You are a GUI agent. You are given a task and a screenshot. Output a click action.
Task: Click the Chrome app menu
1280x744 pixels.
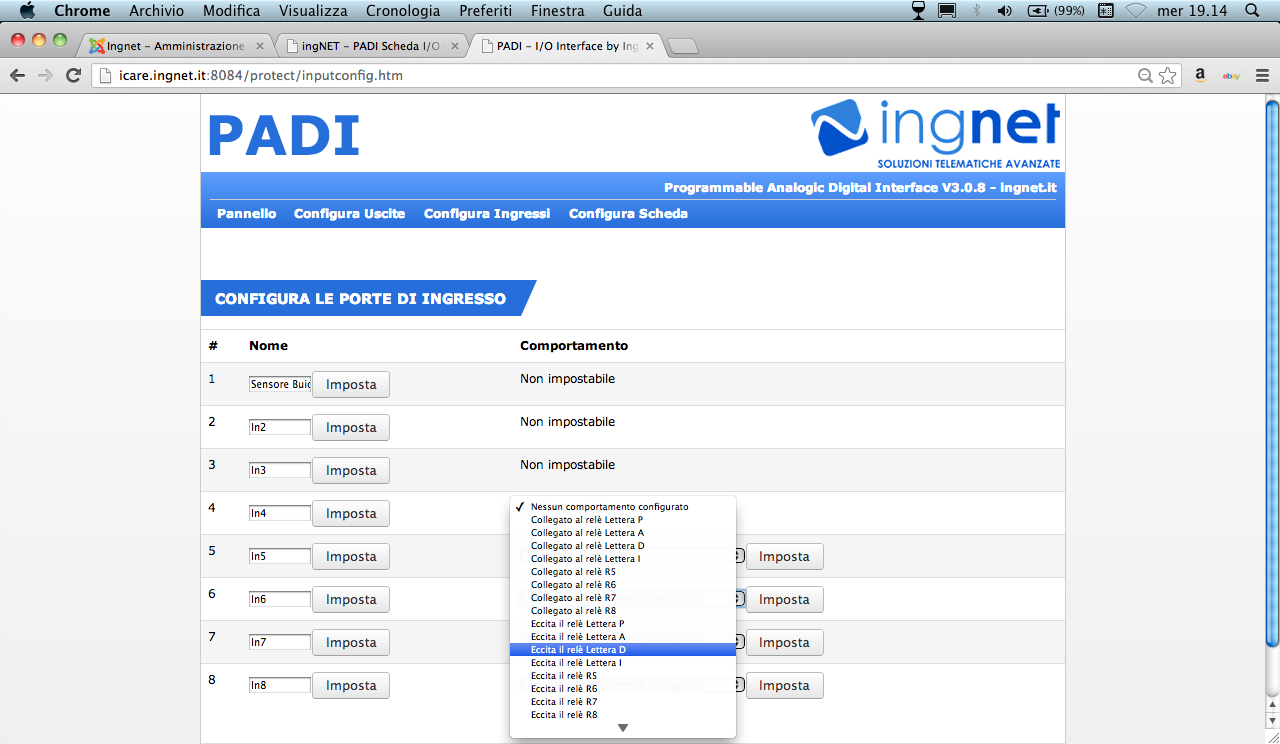tap(82, 11)
